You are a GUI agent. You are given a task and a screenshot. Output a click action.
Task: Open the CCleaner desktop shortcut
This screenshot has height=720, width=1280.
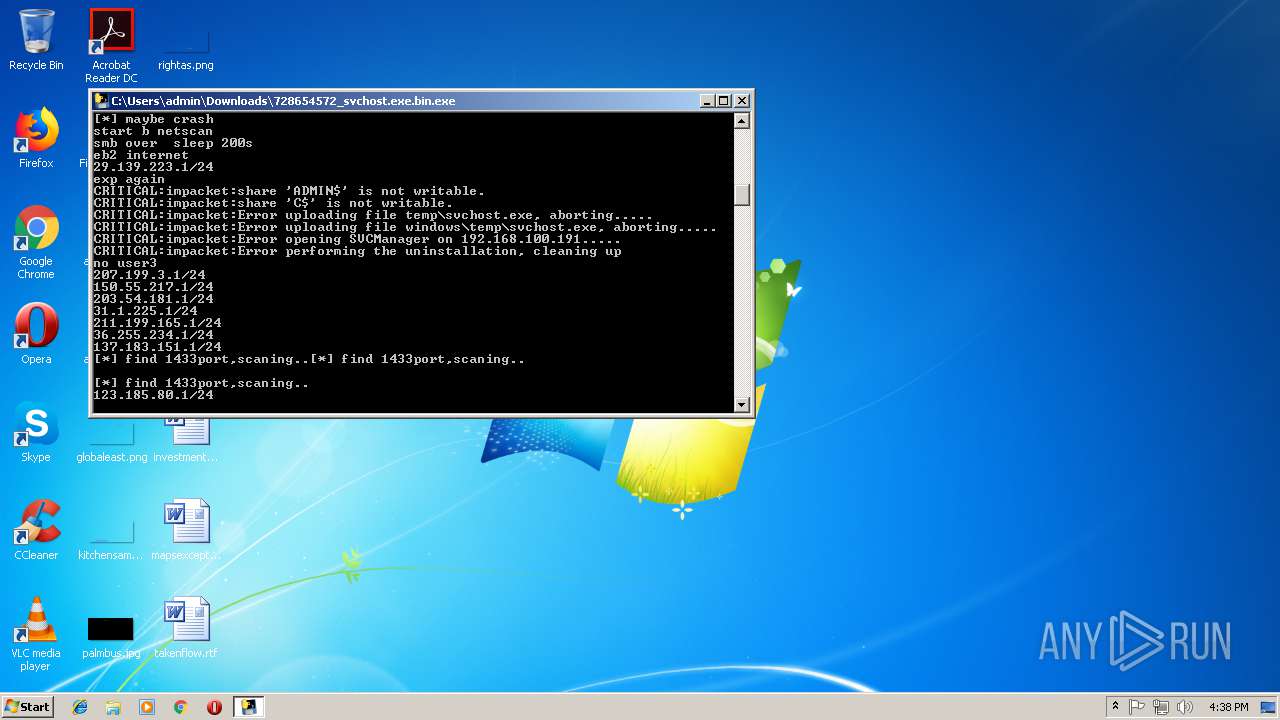[36, 530]
